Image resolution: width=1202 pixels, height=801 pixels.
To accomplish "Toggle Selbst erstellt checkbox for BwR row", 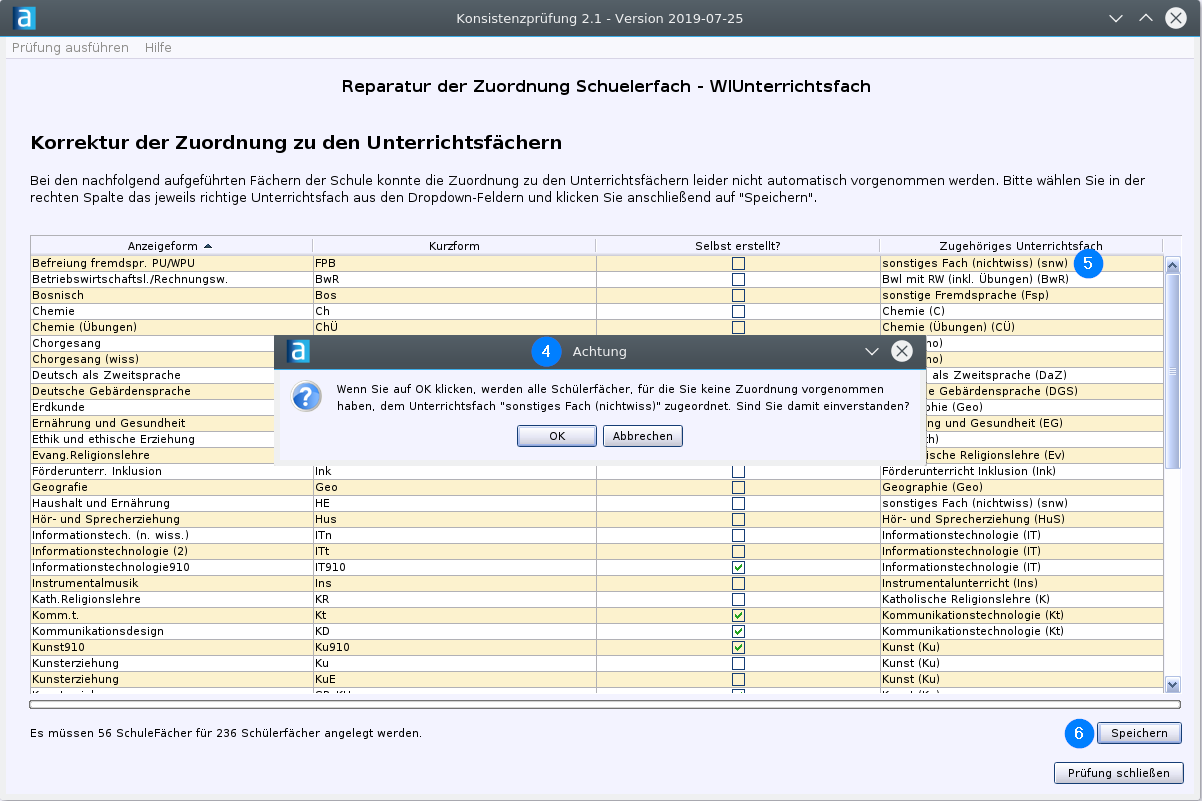I will (738, 279).
